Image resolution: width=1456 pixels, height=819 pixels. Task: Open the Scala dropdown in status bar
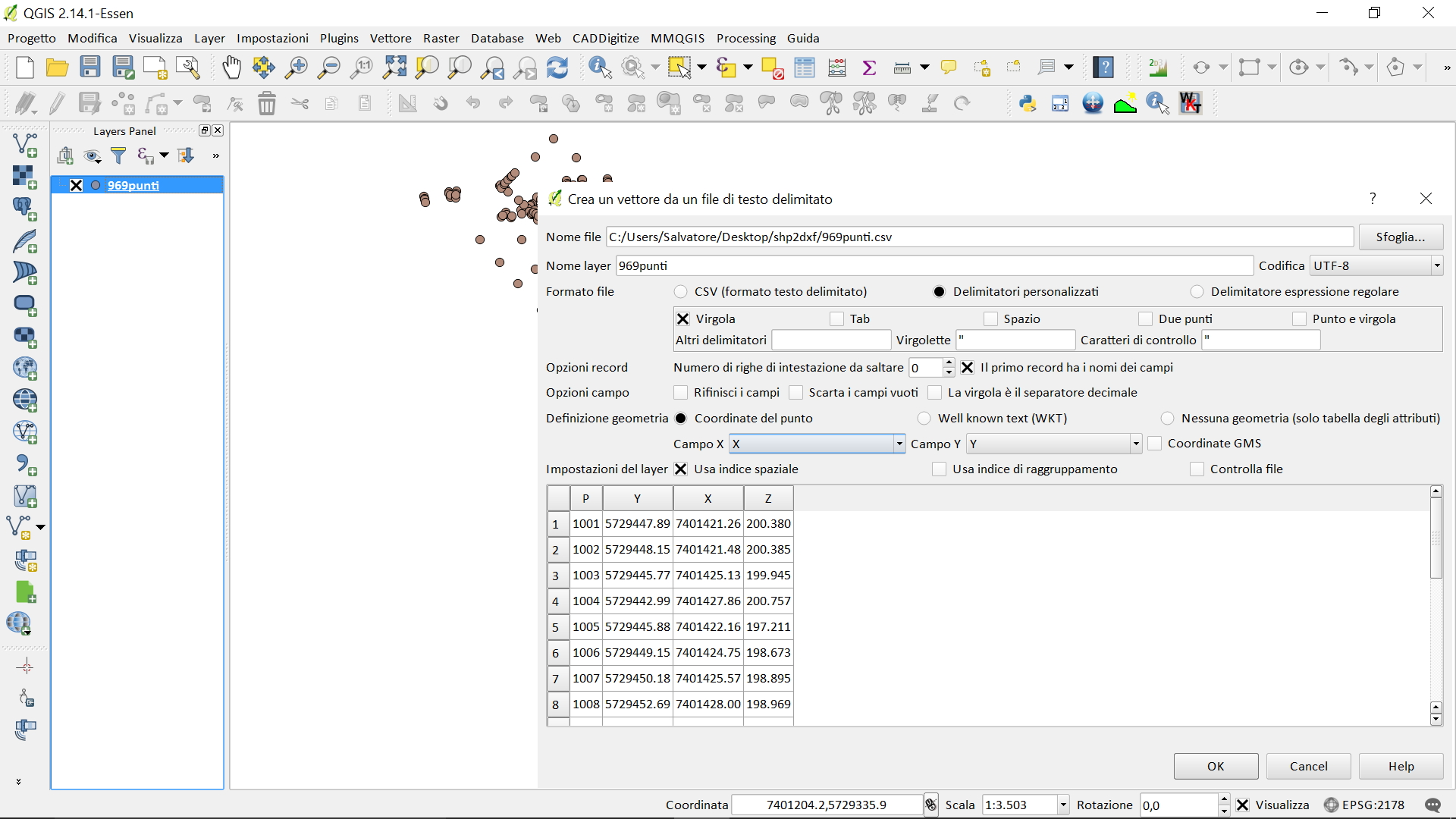click(x=1063, y=805)
